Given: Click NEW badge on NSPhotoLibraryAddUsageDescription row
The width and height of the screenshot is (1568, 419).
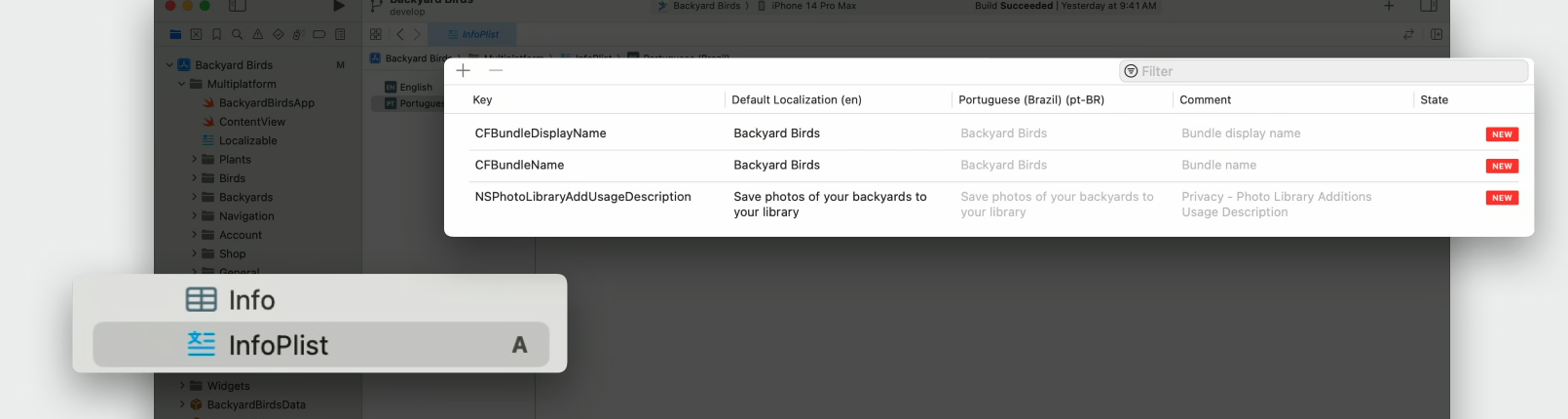Looking at the screenshot, I should tap(1502, 198).
